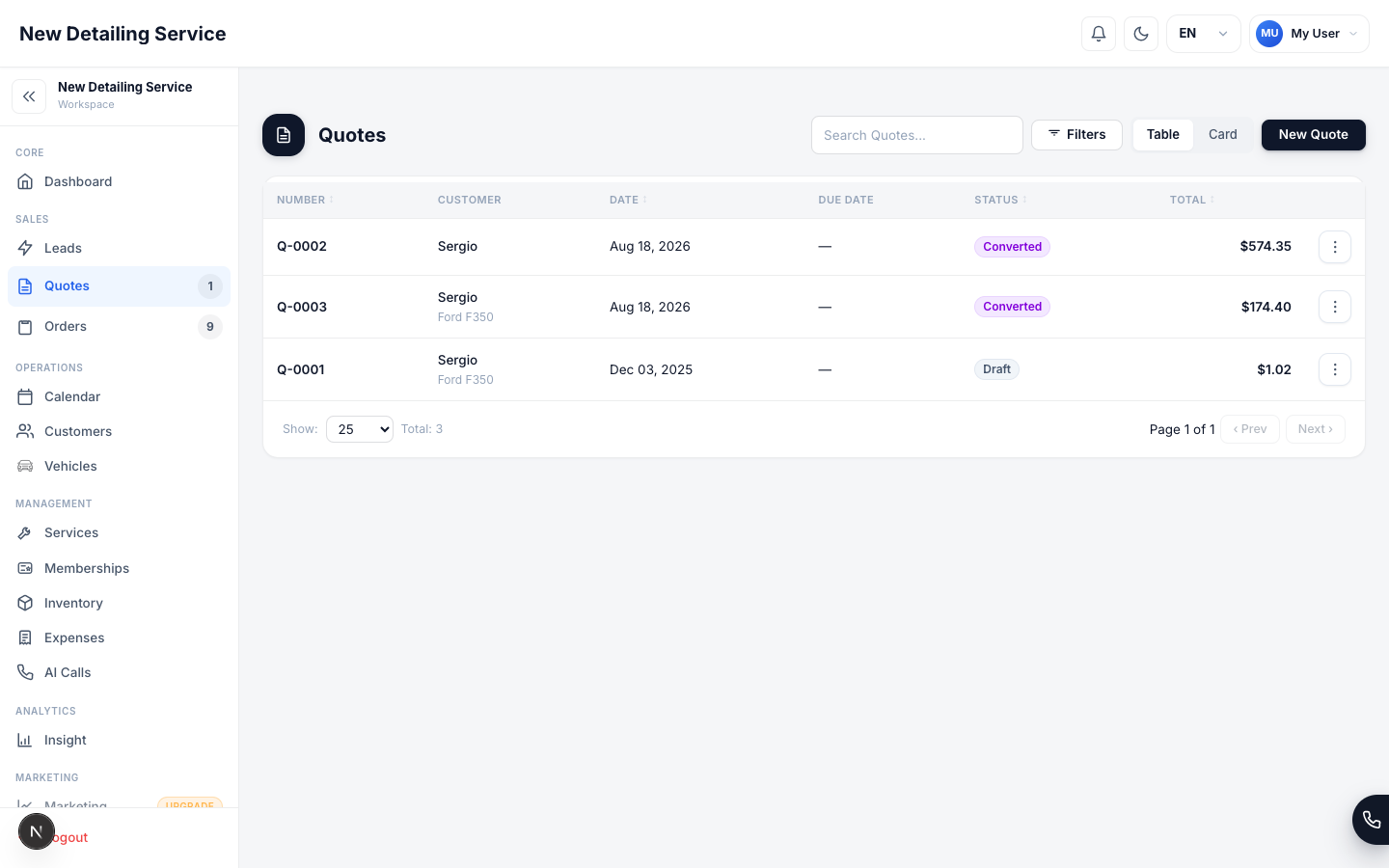The image size is (1389, 868).
Task: Click the Insight chart icon
Action: tap(25, 740)
